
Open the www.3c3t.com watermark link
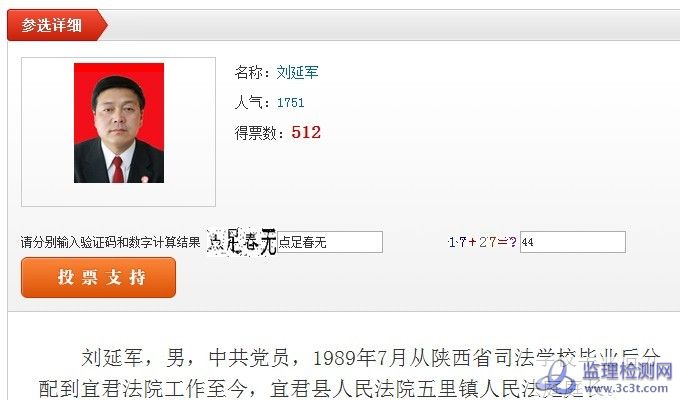627,388
